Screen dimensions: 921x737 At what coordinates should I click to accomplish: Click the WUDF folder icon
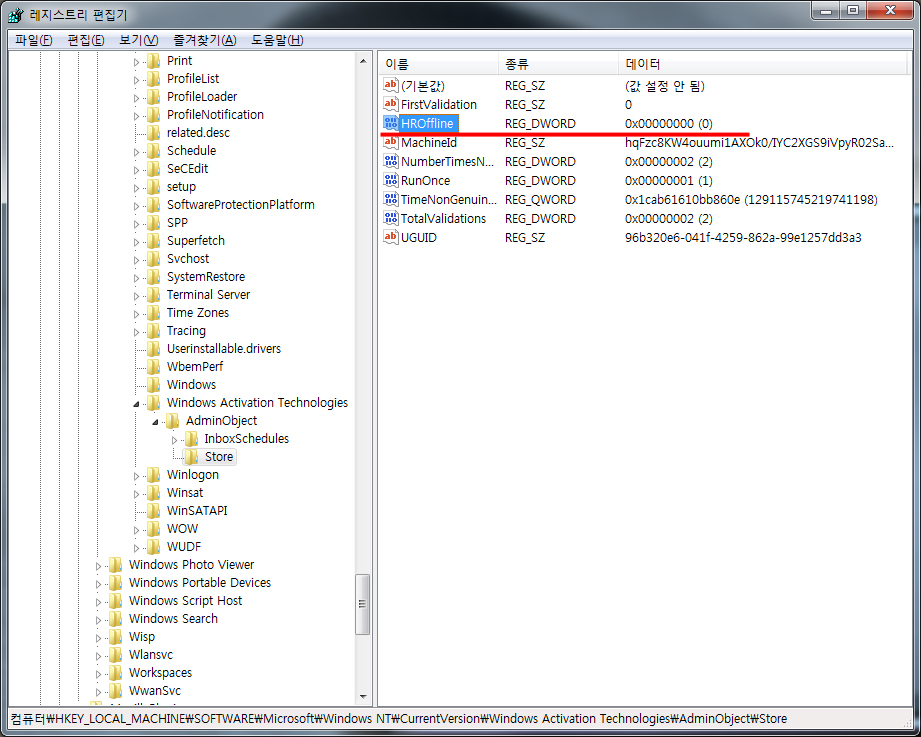pos(153,547)
